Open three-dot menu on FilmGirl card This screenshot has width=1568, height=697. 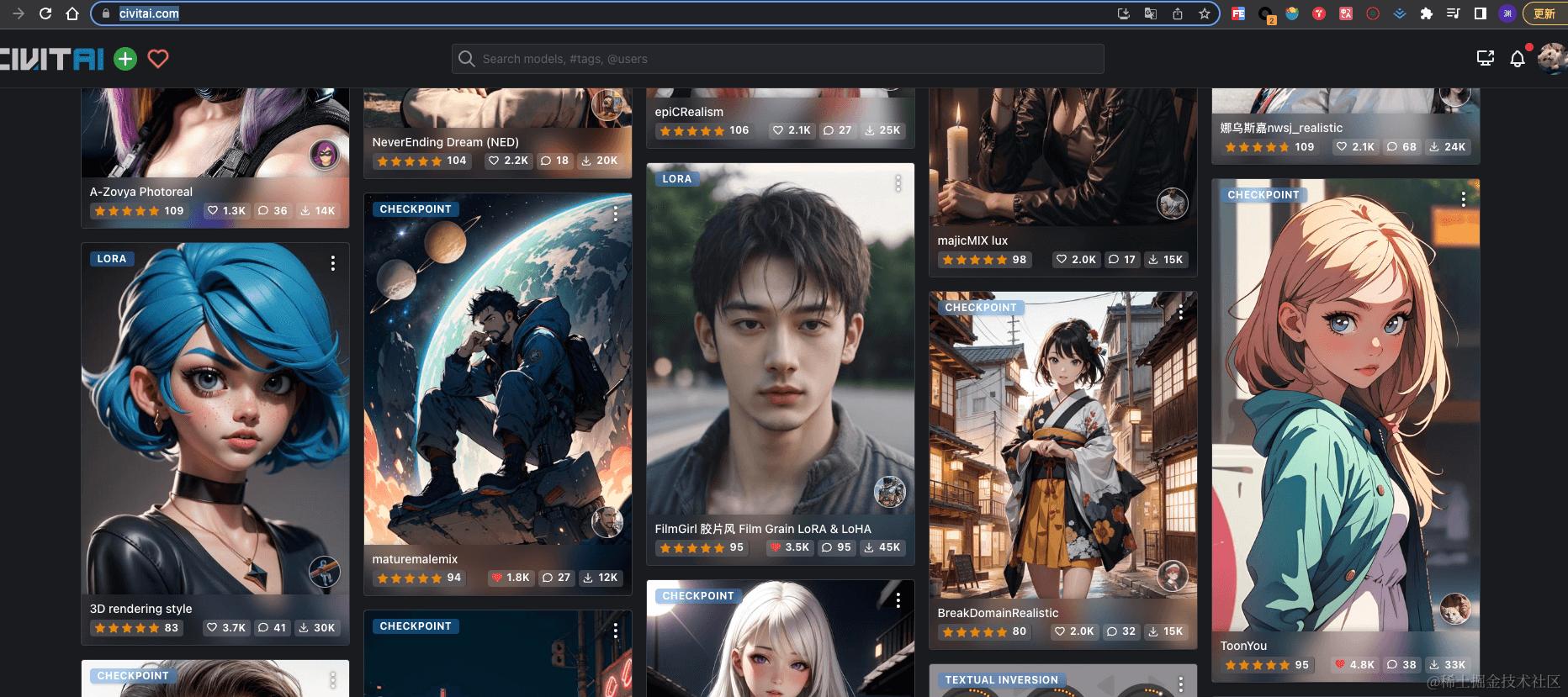898,183
